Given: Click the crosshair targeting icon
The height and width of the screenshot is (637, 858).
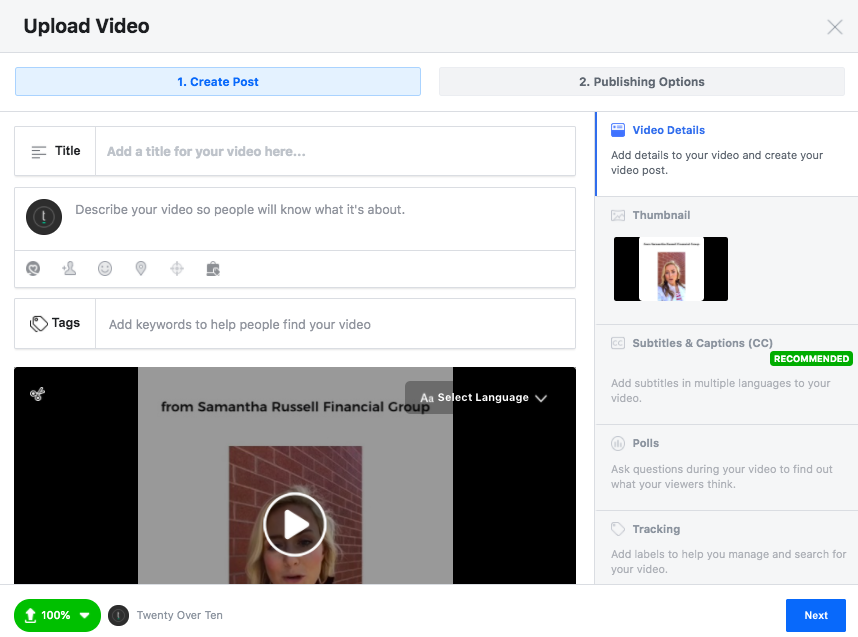Looking at the screenshot, I should coord(177,269).
